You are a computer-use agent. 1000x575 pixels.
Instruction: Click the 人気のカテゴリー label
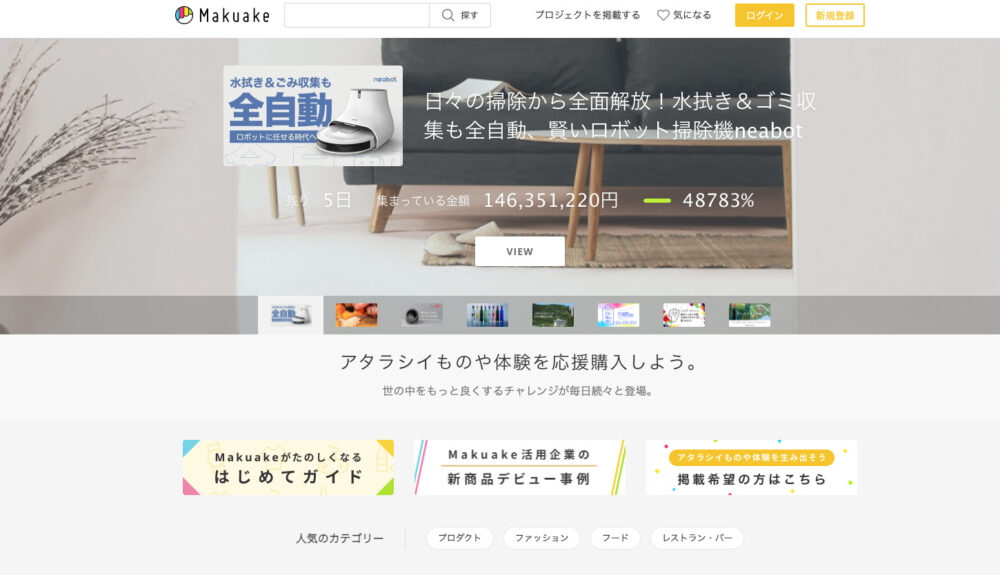click(340, 538)
